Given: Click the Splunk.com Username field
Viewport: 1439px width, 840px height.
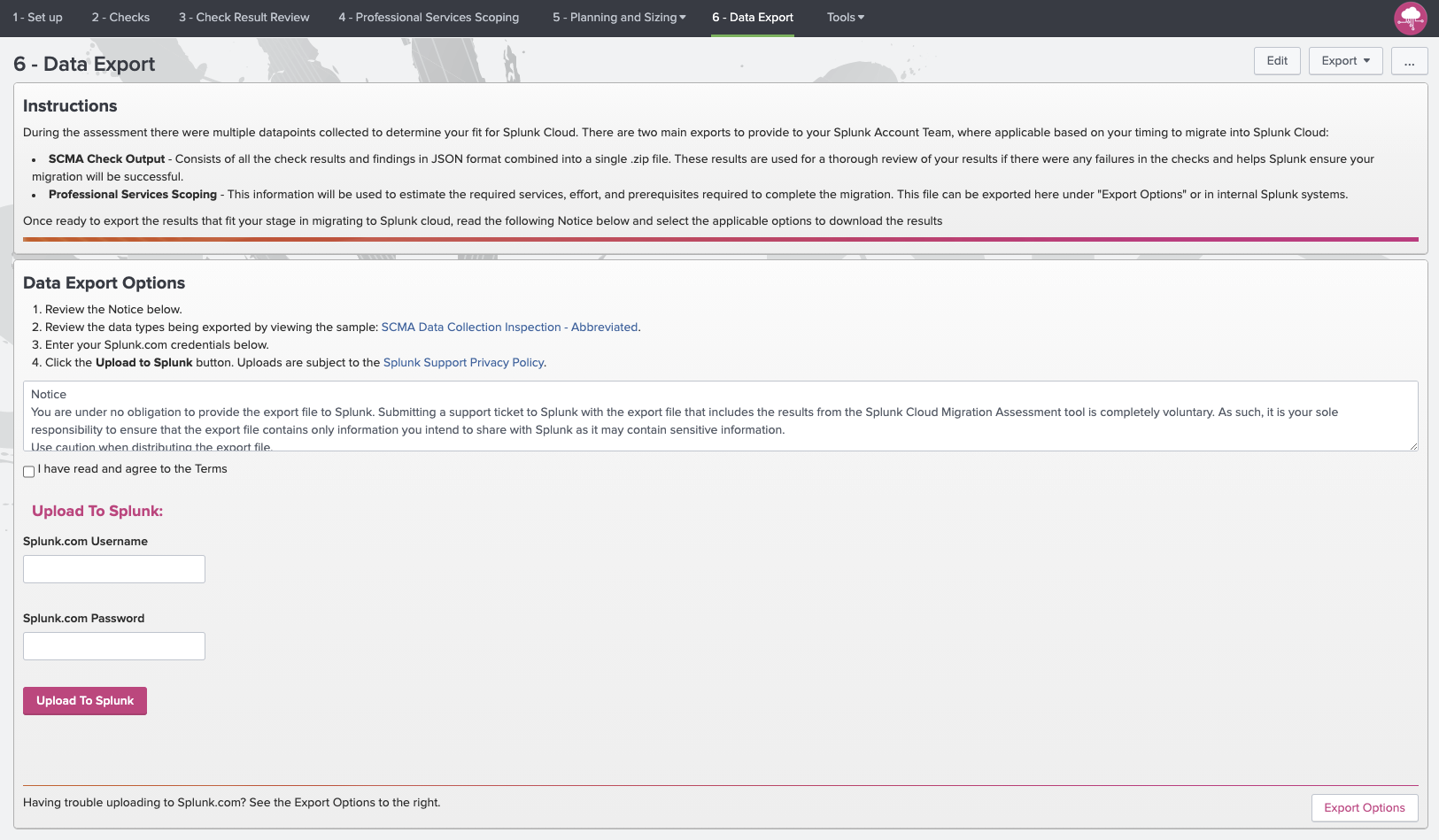Looking at the screenshot, I should point(113,568).
